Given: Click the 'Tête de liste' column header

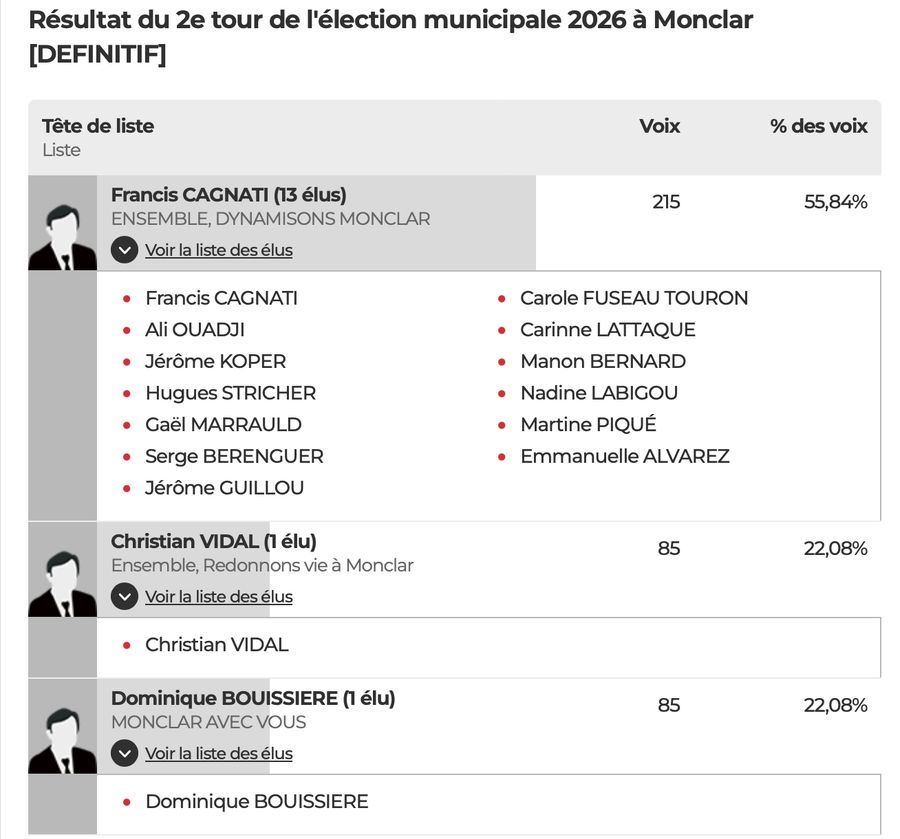Looking at the screenshot, I should tap(98, 126).
